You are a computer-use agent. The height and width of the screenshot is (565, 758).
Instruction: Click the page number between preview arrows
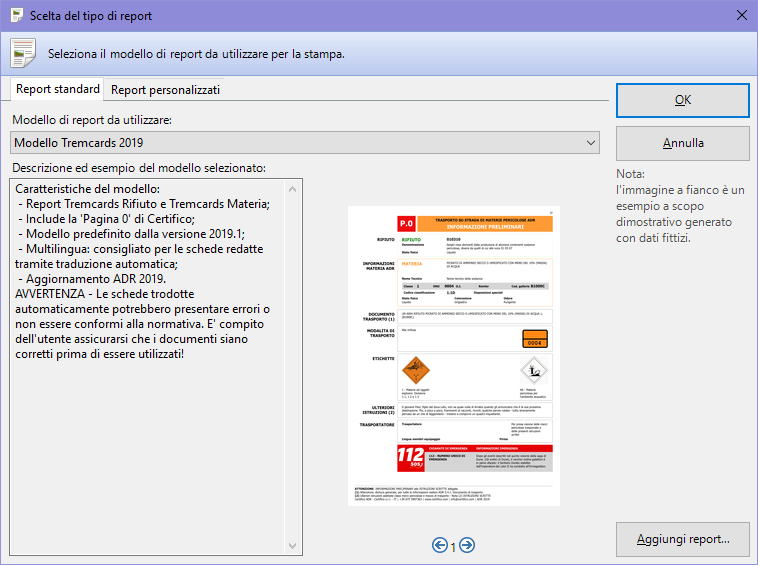coord(453,546)
